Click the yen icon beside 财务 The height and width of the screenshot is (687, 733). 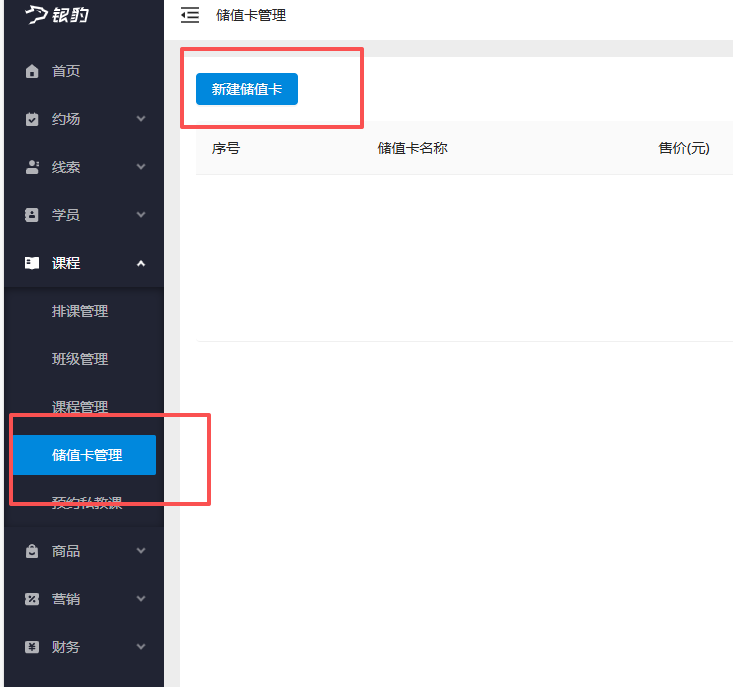pyautogui.click(x=32, y=647)
